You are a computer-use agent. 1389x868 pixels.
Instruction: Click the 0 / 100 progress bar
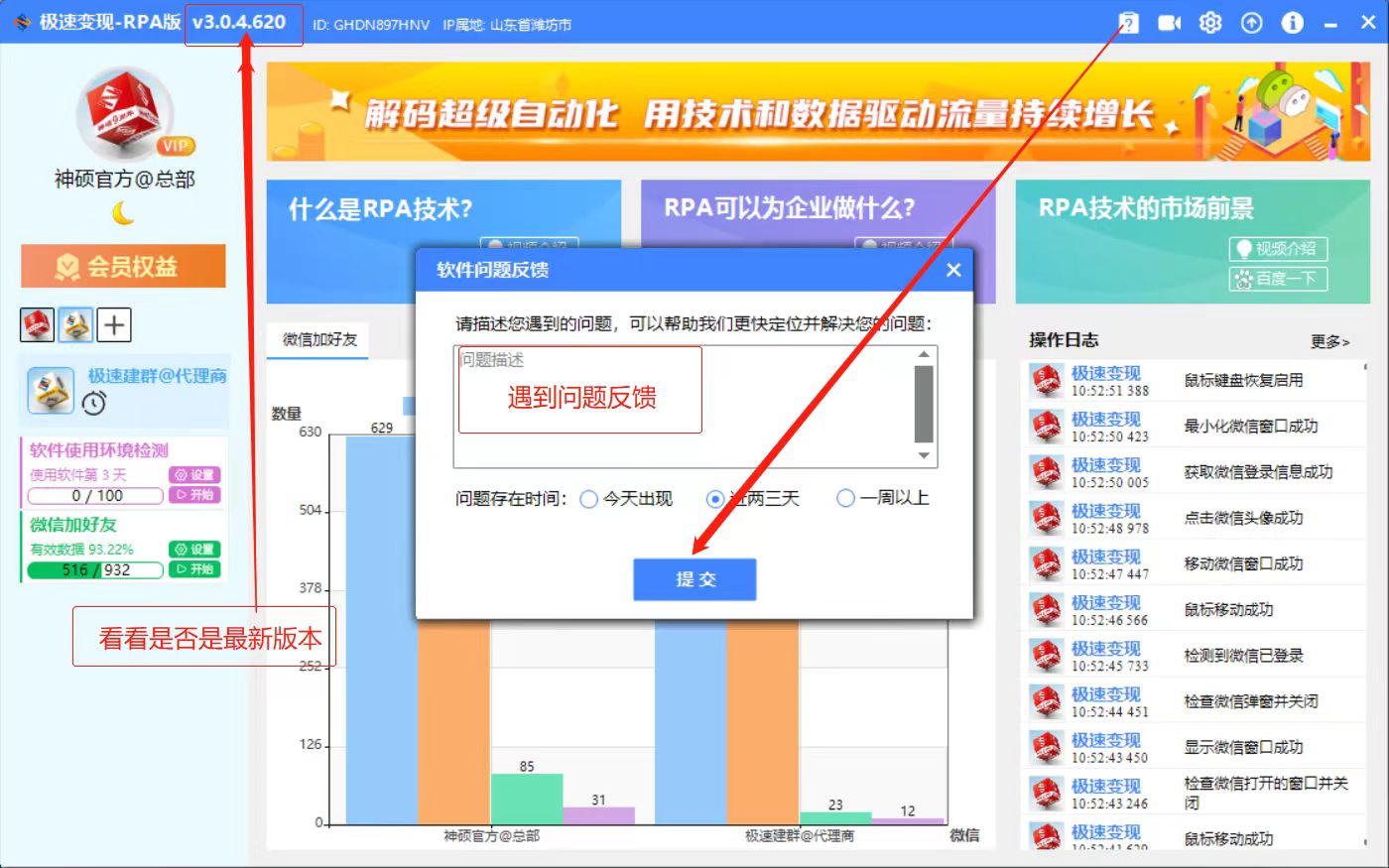pos(96,496)
